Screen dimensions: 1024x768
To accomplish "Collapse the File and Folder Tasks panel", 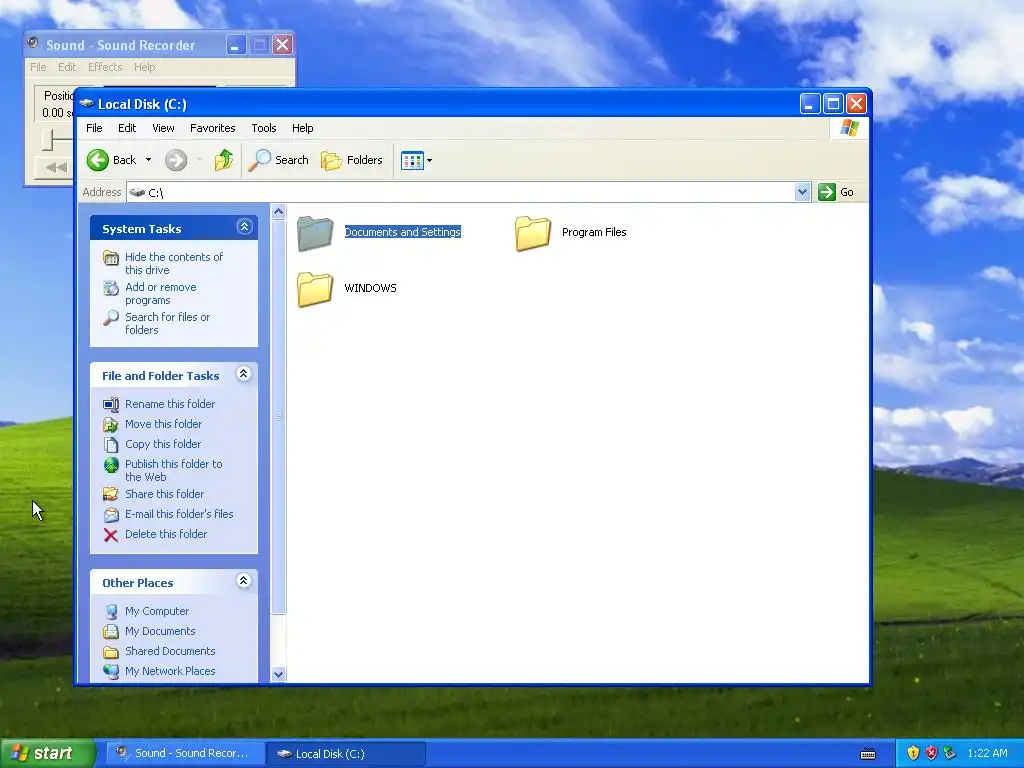I will (x=244, y=374).
